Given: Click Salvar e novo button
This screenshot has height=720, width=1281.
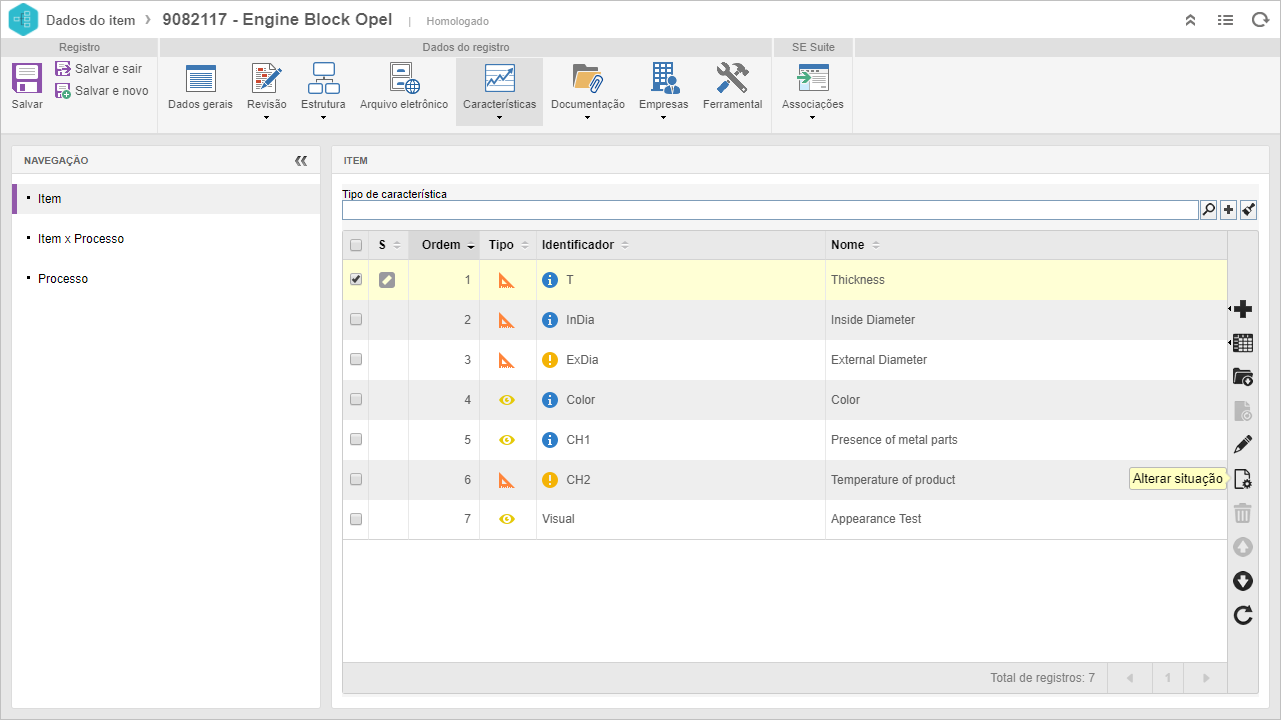Looking at the screenshot, I should [101, 91].
